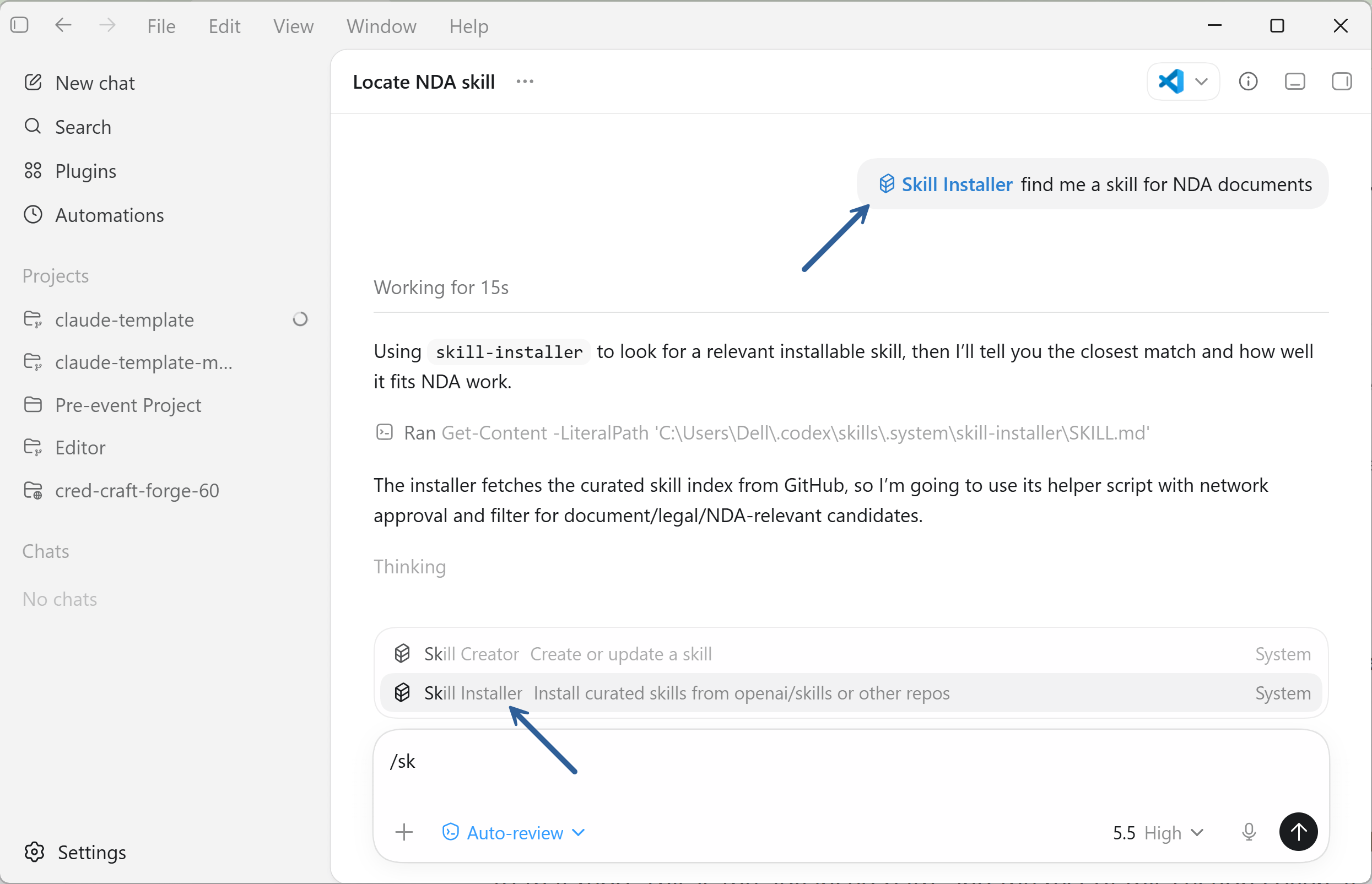Send the message with the up-arrow button
The width and height of the screenshot is (1372, 884).
coord(1298,832)
